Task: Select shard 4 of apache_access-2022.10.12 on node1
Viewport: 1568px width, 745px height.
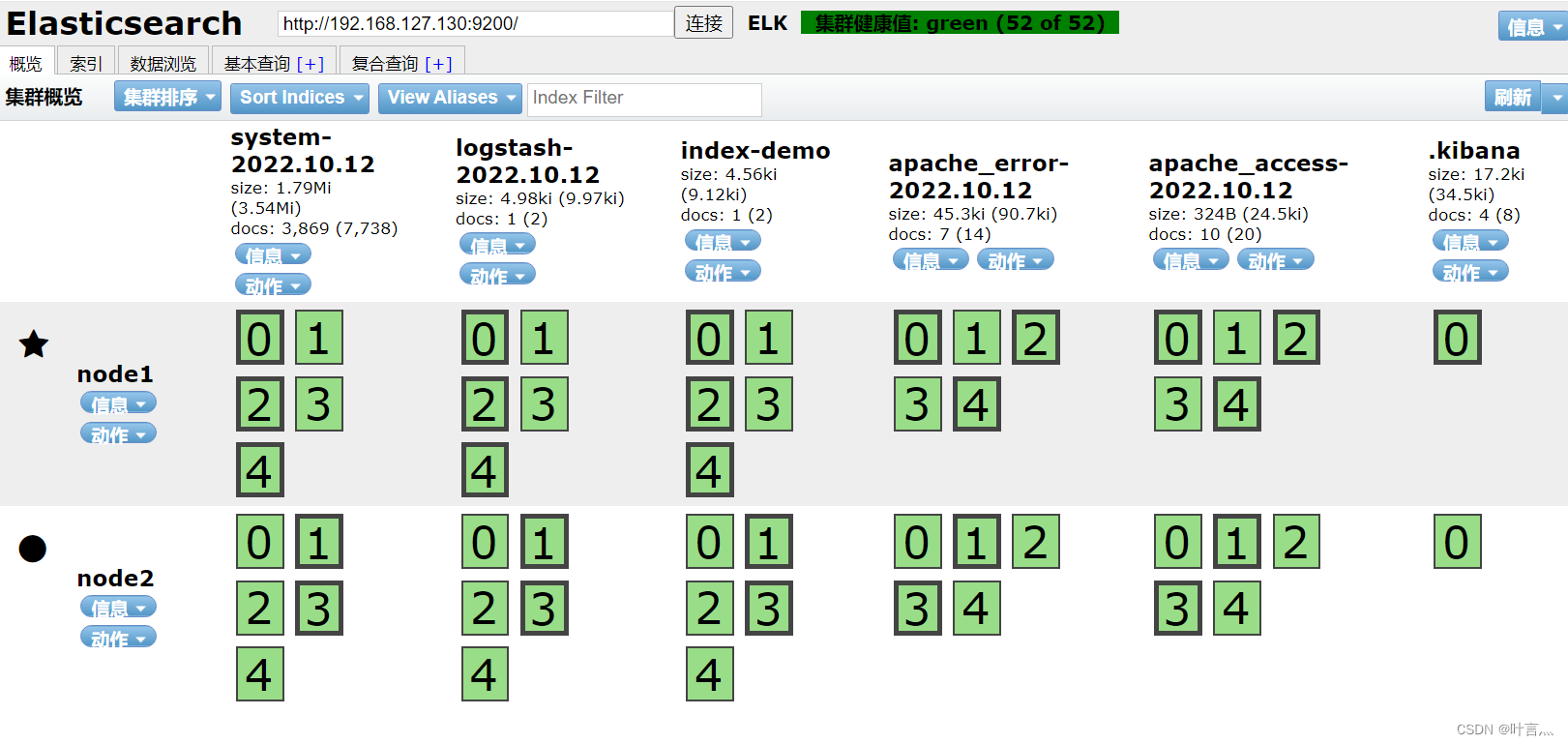Action: [1237, 403]
